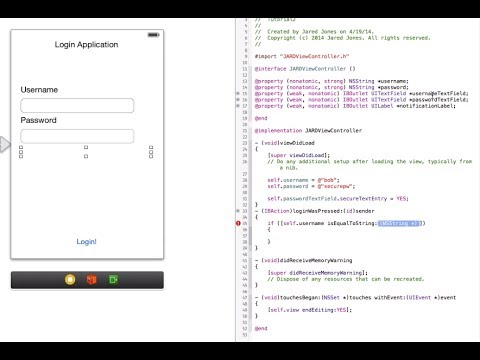Click the #import "JARDViewController.h" line
This screenshot has width=480, height=360.
[x=302, y=56]
